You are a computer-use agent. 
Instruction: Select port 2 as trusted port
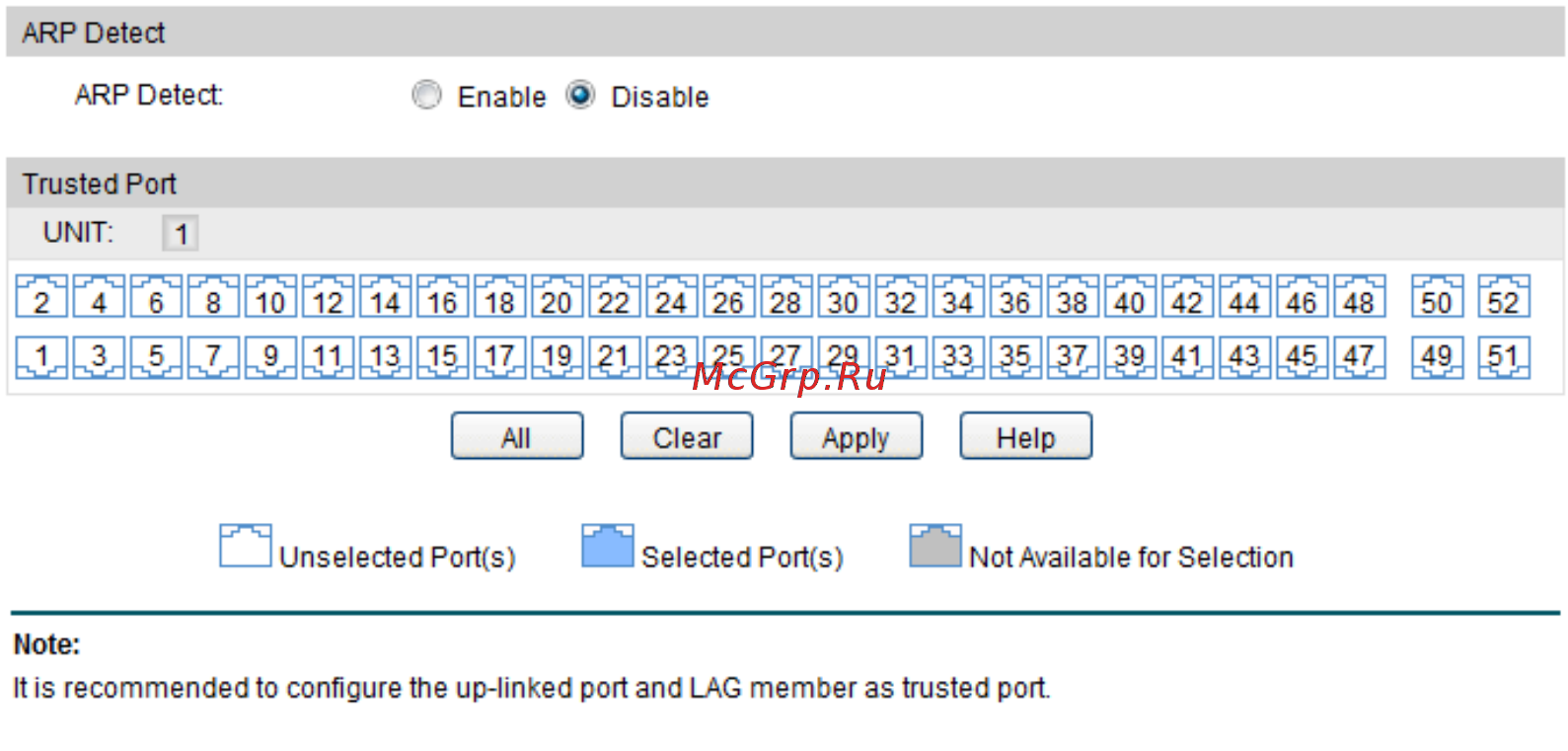point(41,297)
